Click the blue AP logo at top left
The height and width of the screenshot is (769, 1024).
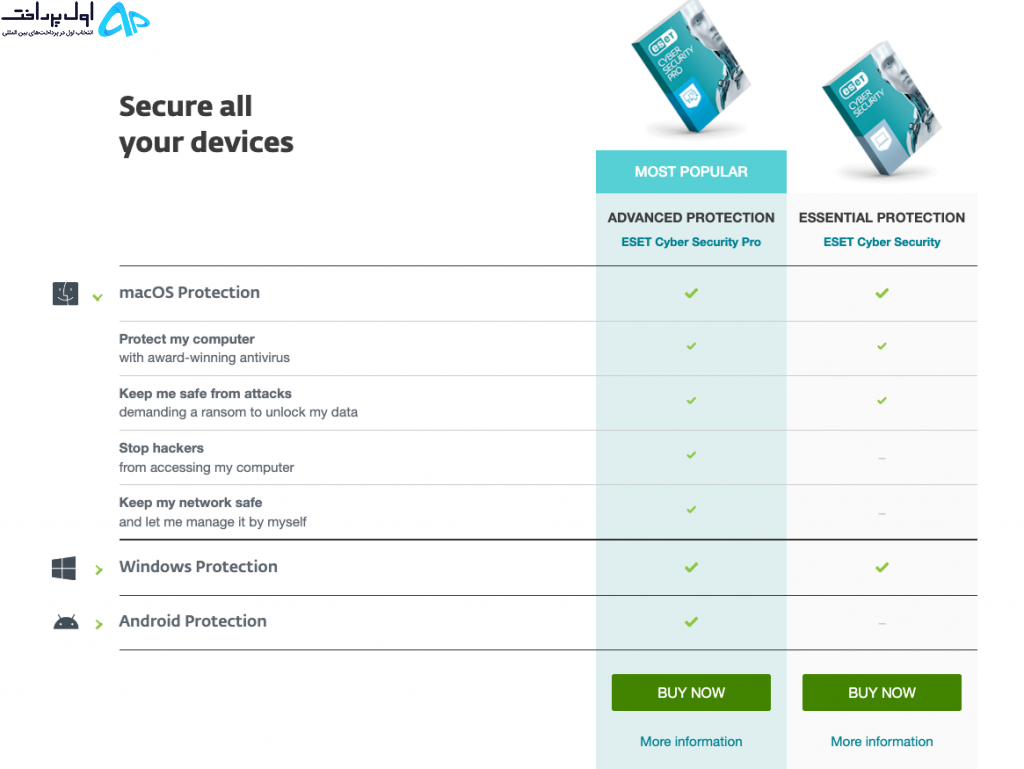[x=124, y=19]
